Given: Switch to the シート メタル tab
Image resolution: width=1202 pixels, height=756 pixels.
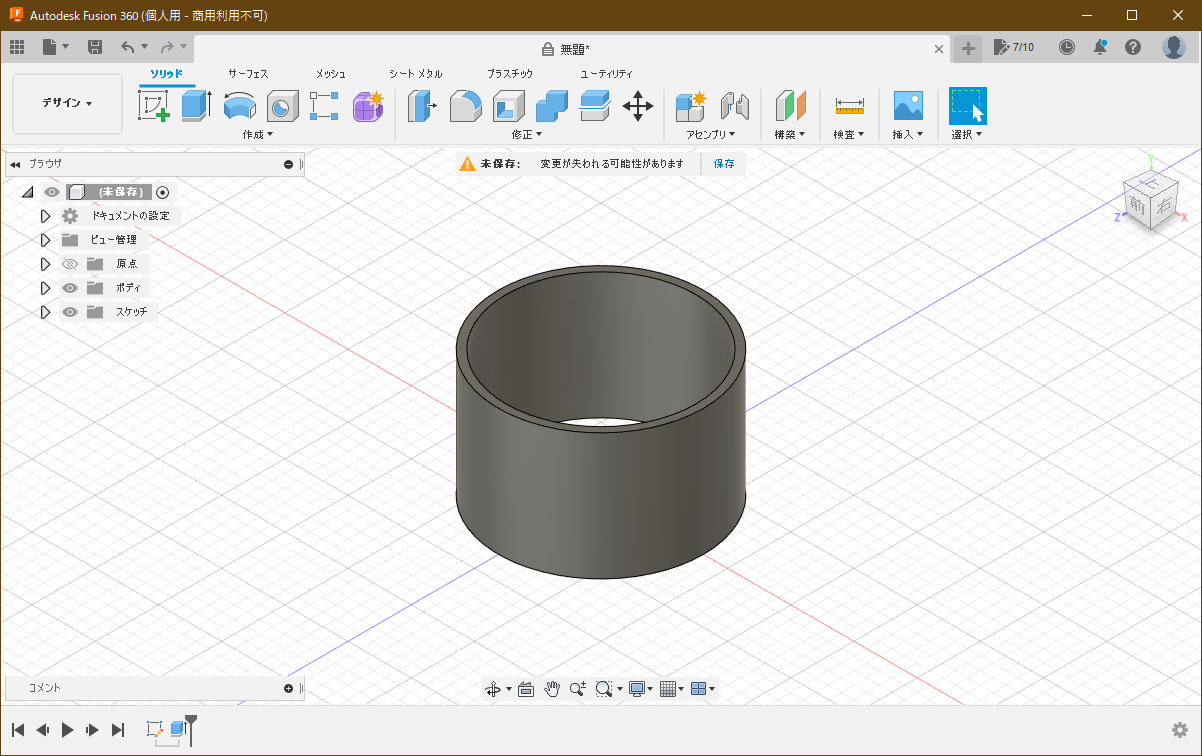Looking at the screenshot, I should 416,74.
